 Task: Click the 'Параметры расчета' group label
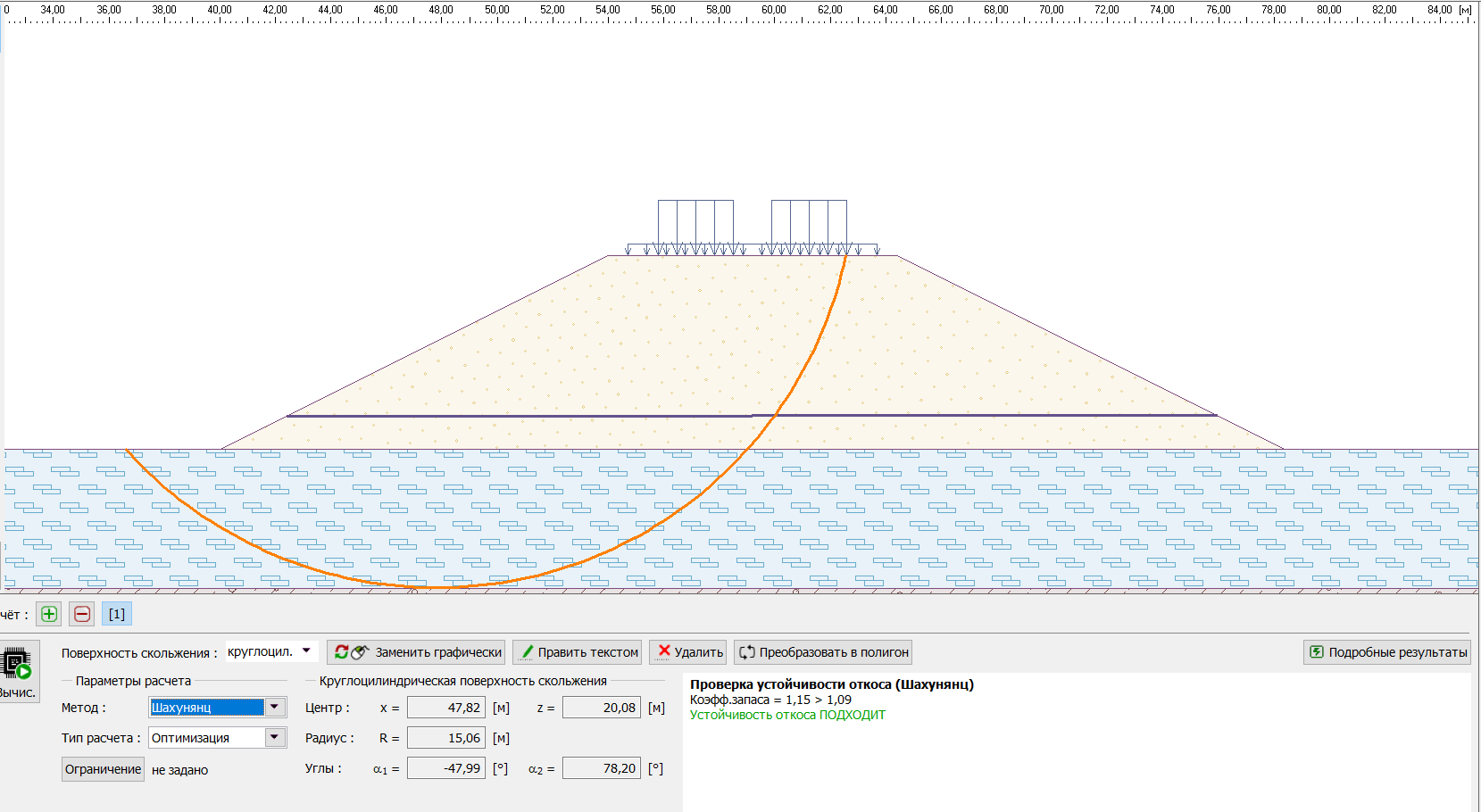tap(133, 681)
